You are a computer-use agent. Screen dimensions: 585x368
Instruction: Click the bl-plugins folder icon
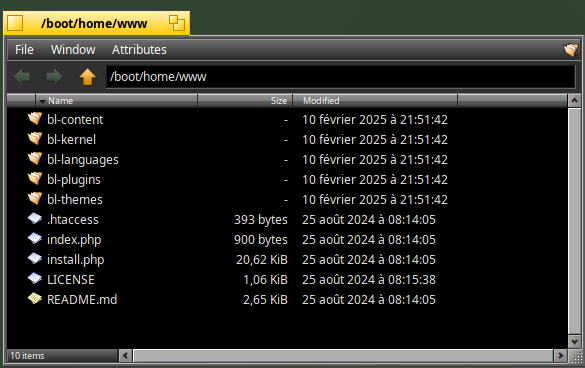(35, 179)
